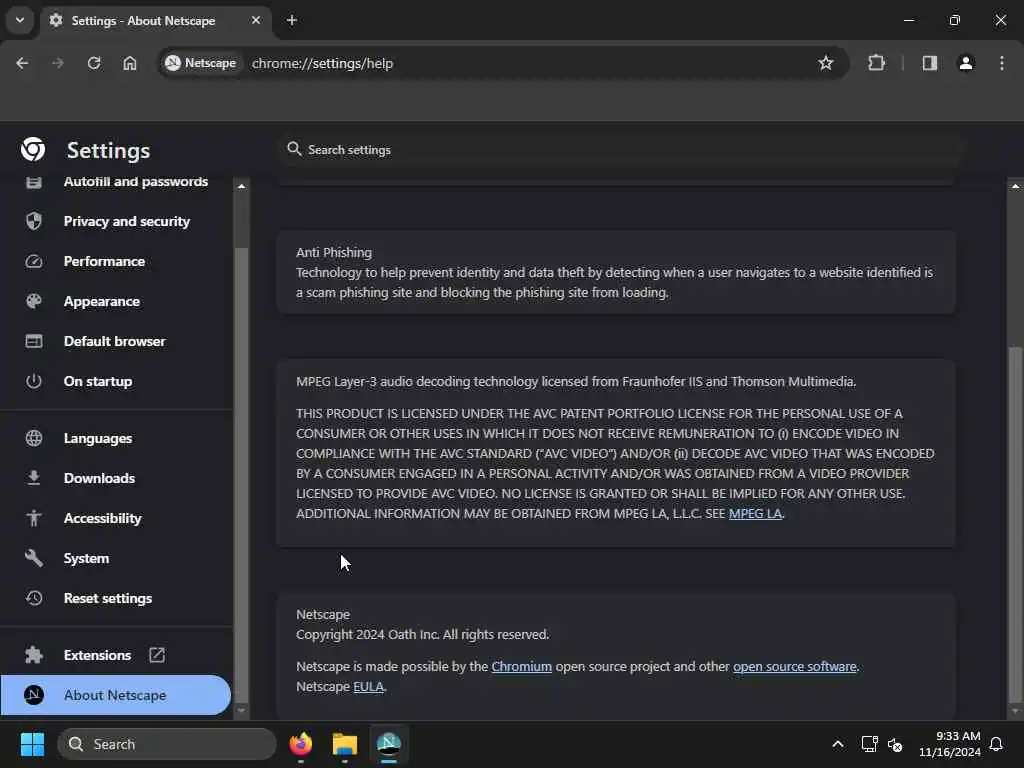Click the Settings logo icon

click(33, 150)
